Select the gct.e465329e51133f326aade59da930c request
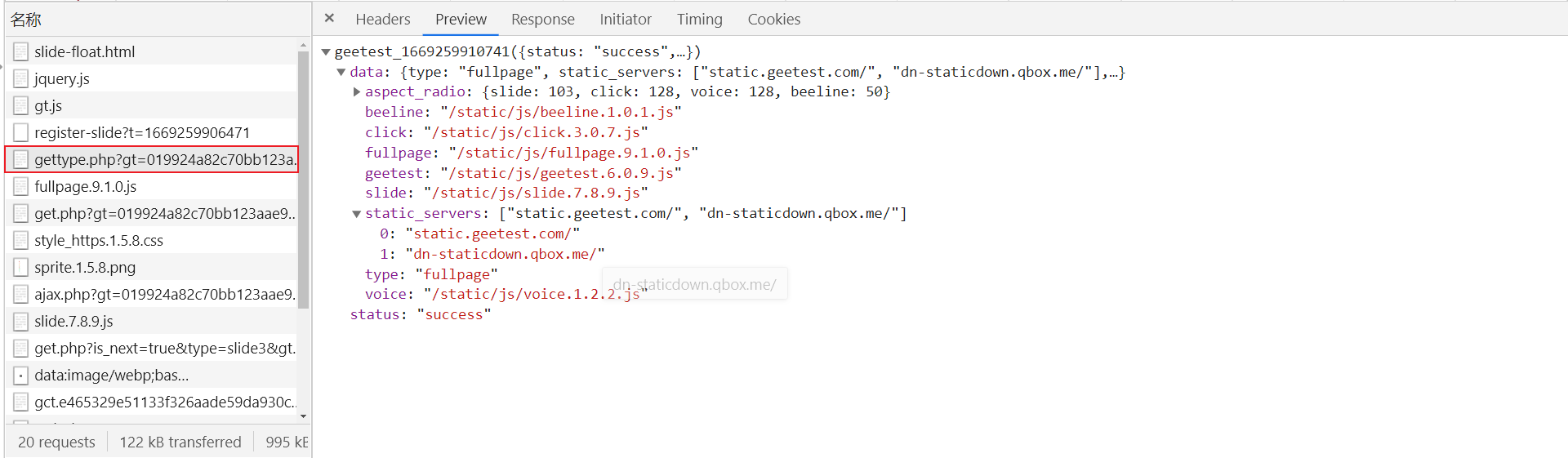Screen dimensions: 1568x458 point(152,402)
